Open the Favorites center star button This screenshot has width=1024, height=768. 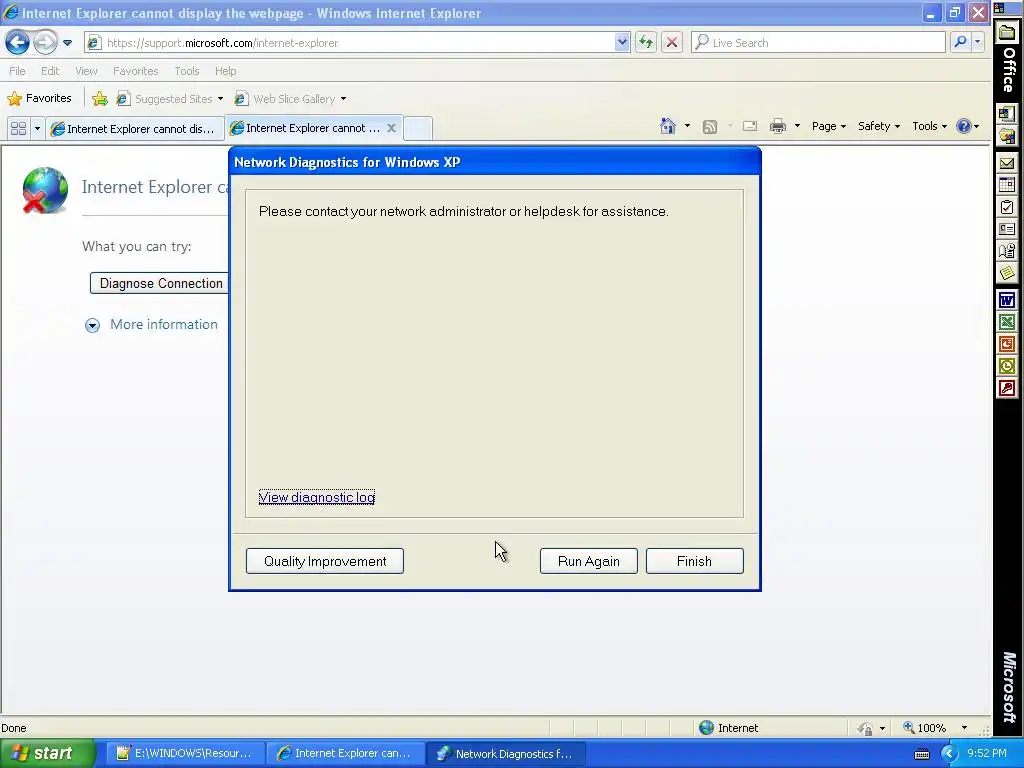[39, 99]
